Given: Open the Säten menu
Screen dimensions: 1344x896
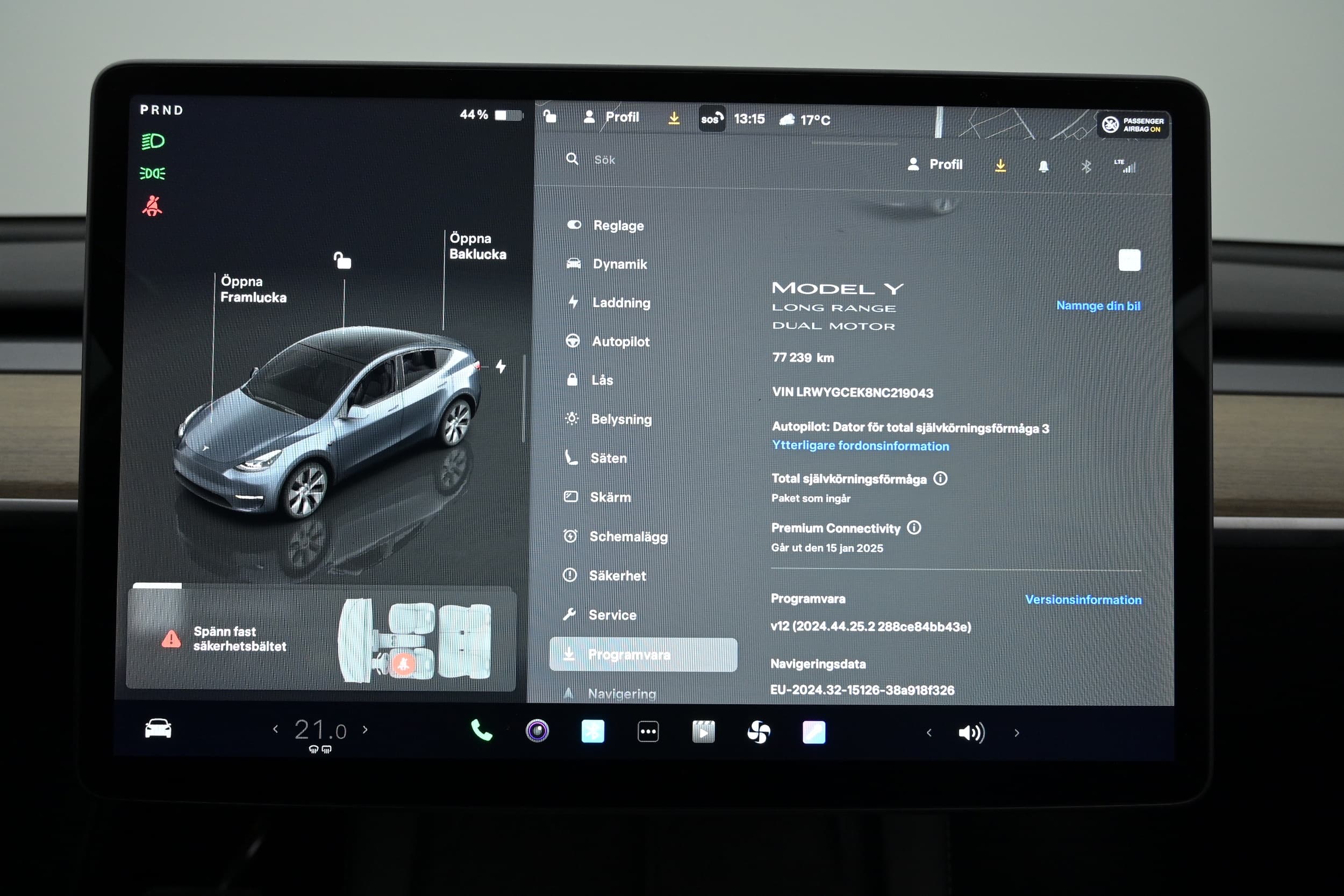Looking at the screenshot, I should click(x=596, y=458).
